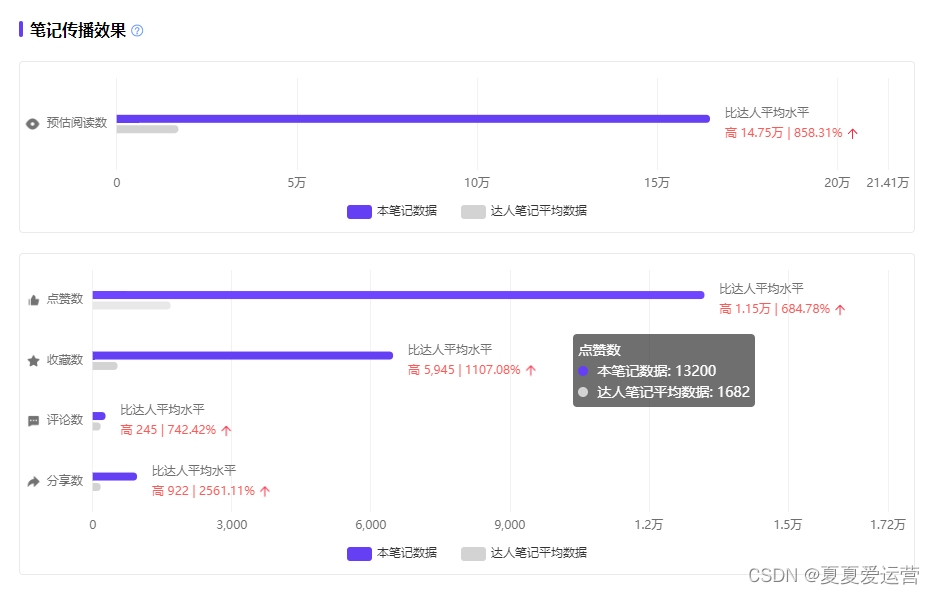Click the 点赞数 tooltip heading
935x594 pixels.
[599, 350]
